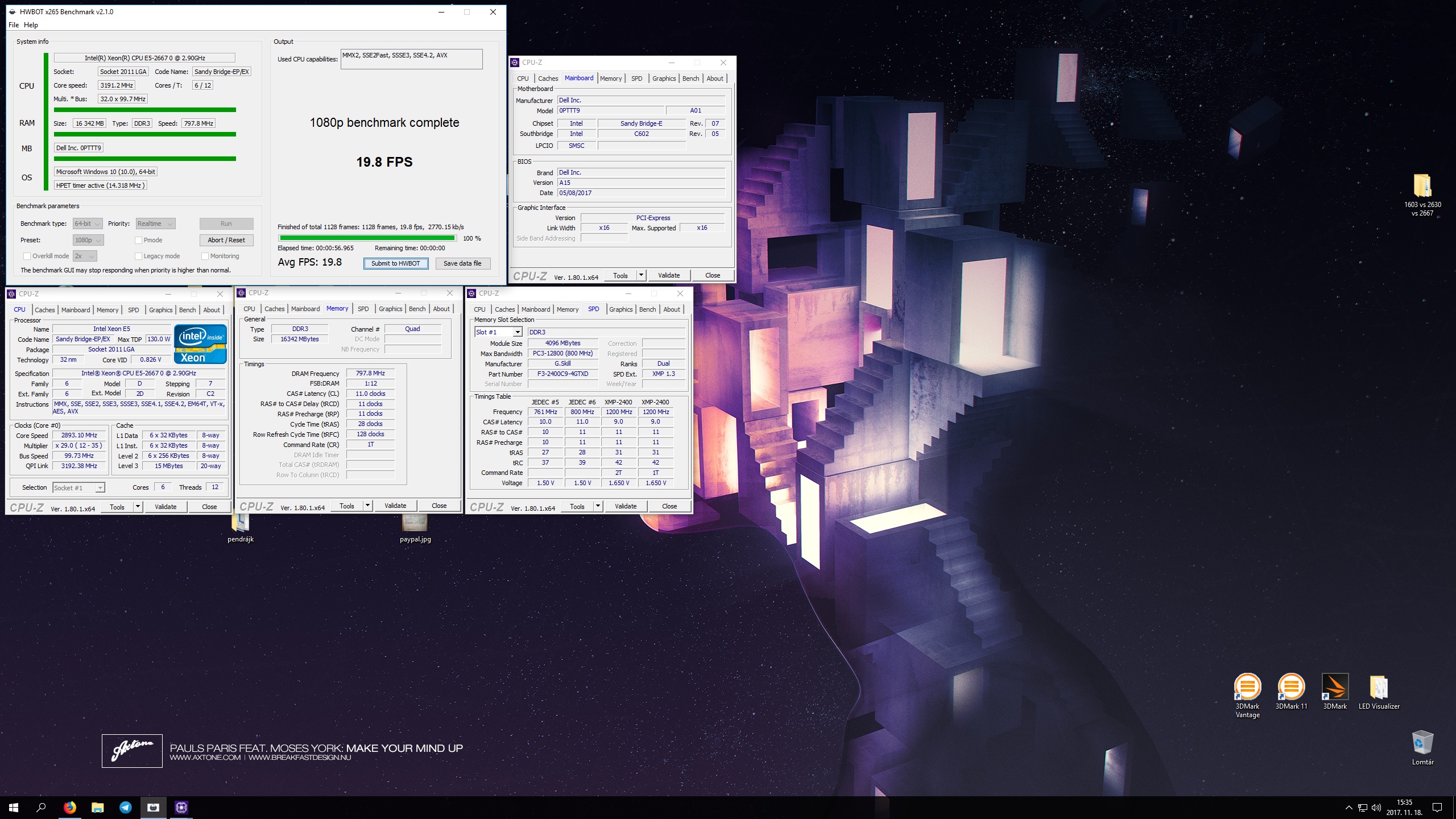Open the Windows Start menu
Viewport: 1456px width, 819px height.
coord(14,807)
